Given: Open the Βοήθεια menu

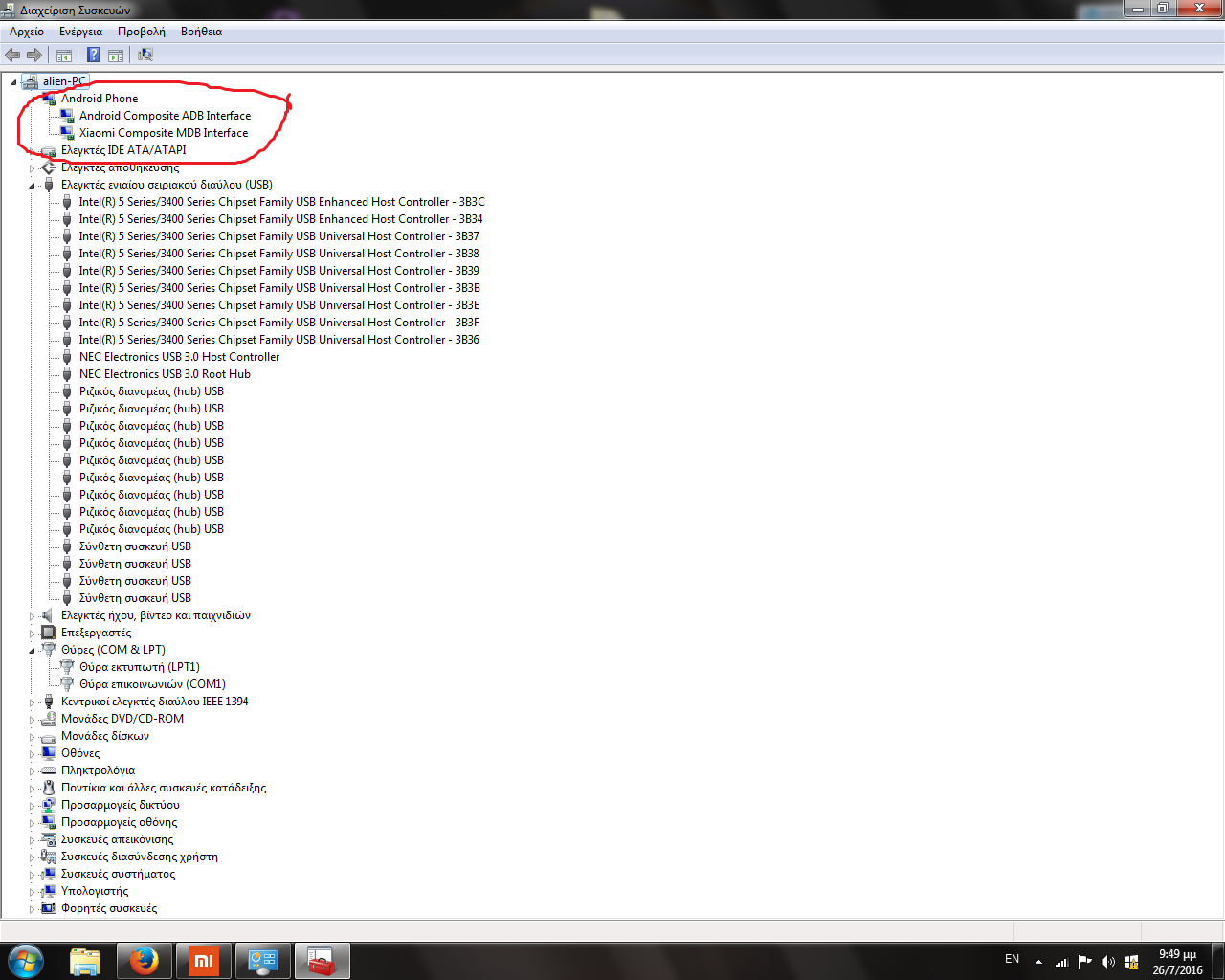Looking at the screenshot, I should pyautogui.click(x=201, y=32).
